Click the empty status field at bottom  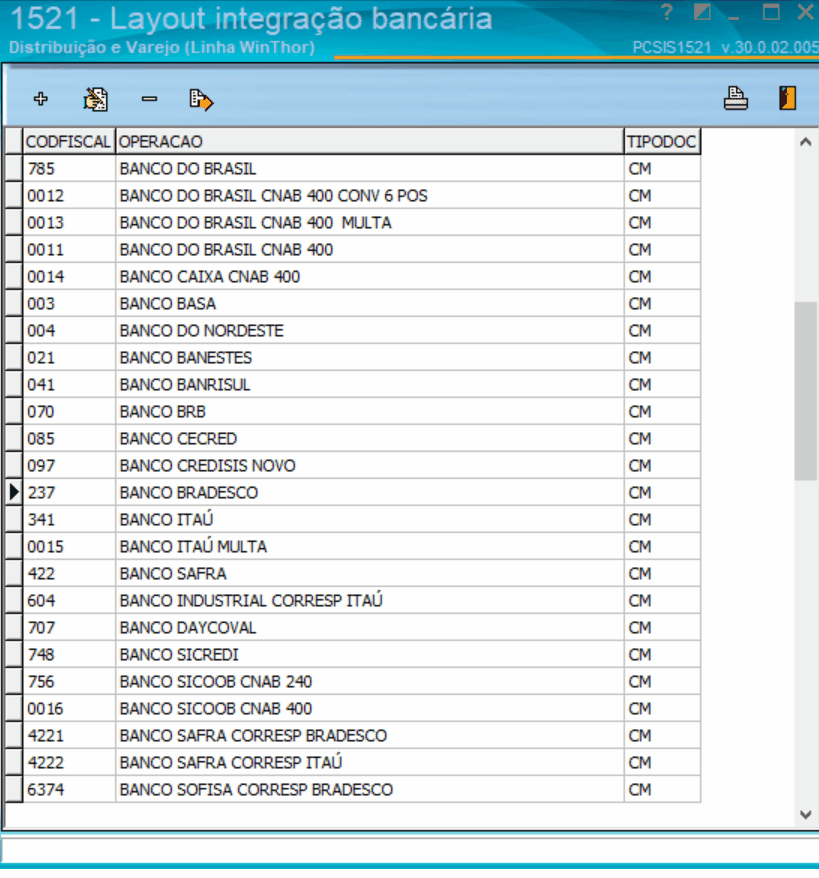point(409,851)
